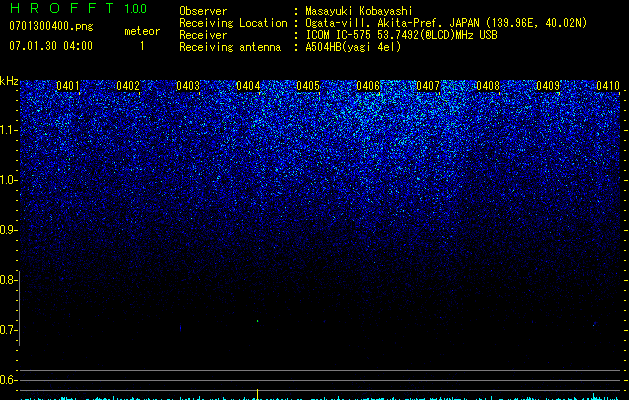Click the 0.8 kHz axis label
This screenshot has width=629, height=400.
[x=8, y=280]
